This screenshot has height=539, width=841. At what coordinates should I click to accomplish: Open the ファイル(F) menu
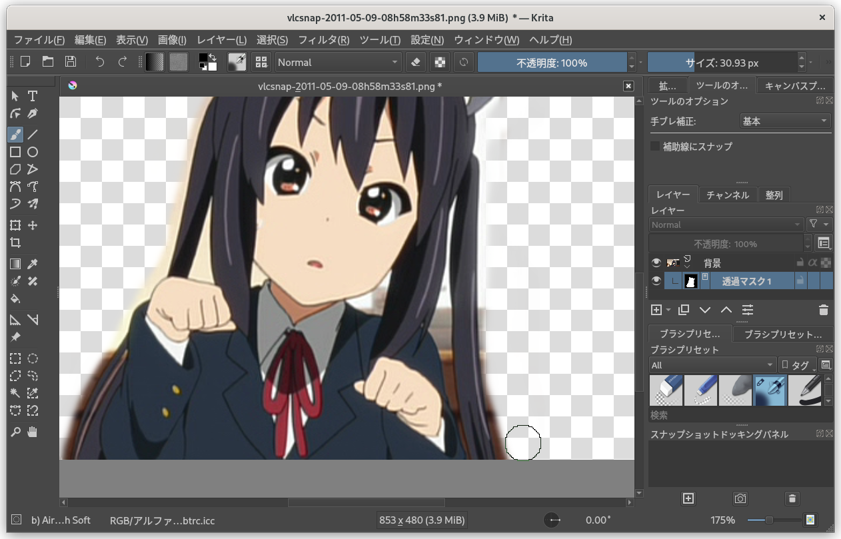(39, 40)
